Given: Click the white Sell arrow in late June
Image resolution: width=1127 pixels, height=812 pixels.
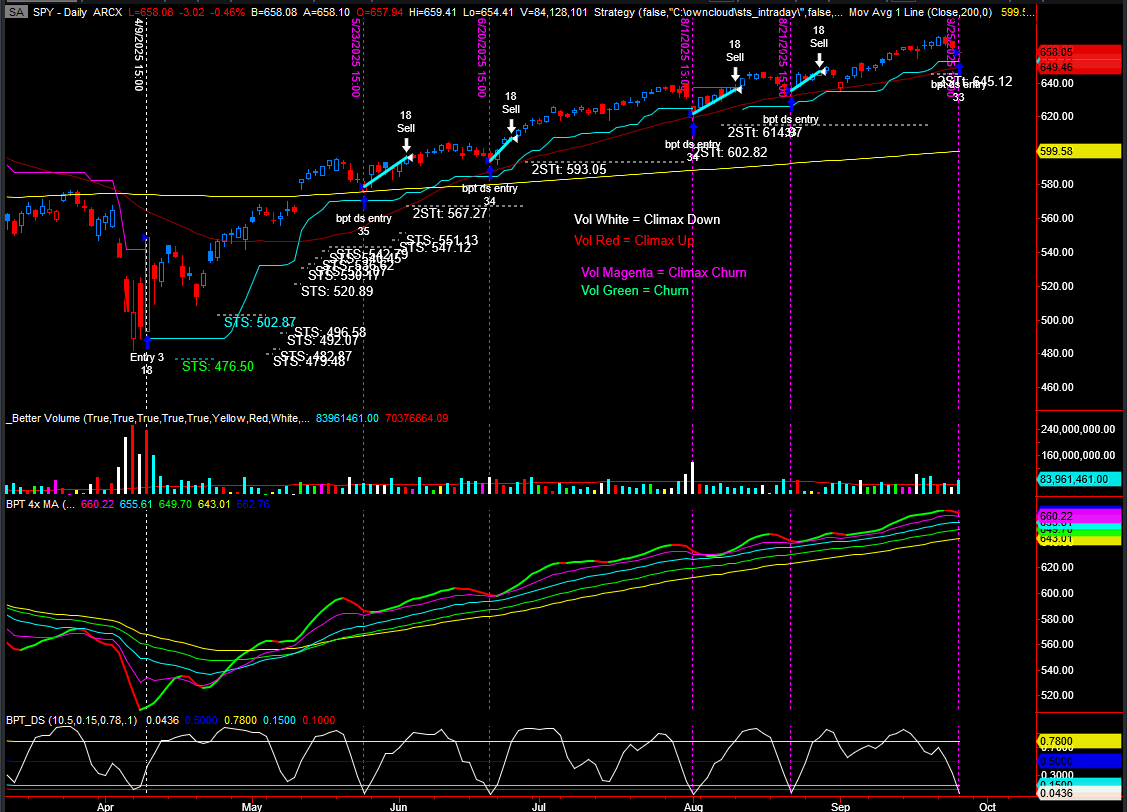Looking at the screenshot, I should 511,126.
